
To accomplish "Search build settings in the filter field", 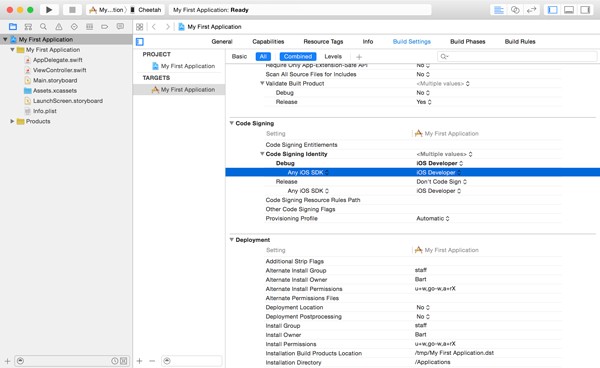I will 517,57.
